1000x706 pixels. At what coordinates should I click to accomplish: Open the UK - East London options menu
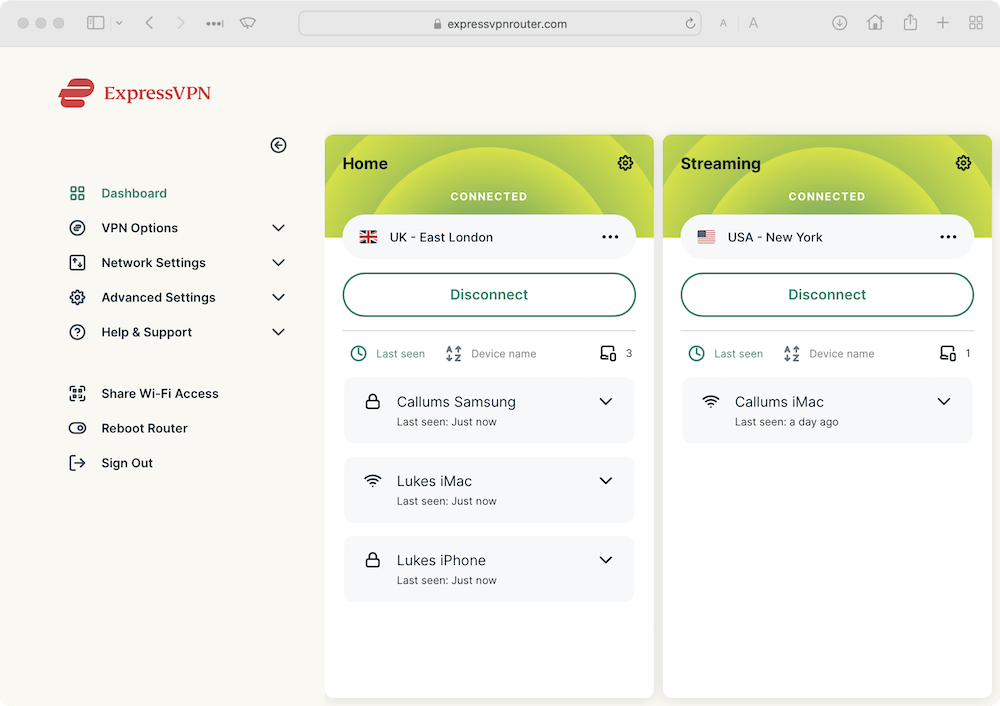[610, 237]
